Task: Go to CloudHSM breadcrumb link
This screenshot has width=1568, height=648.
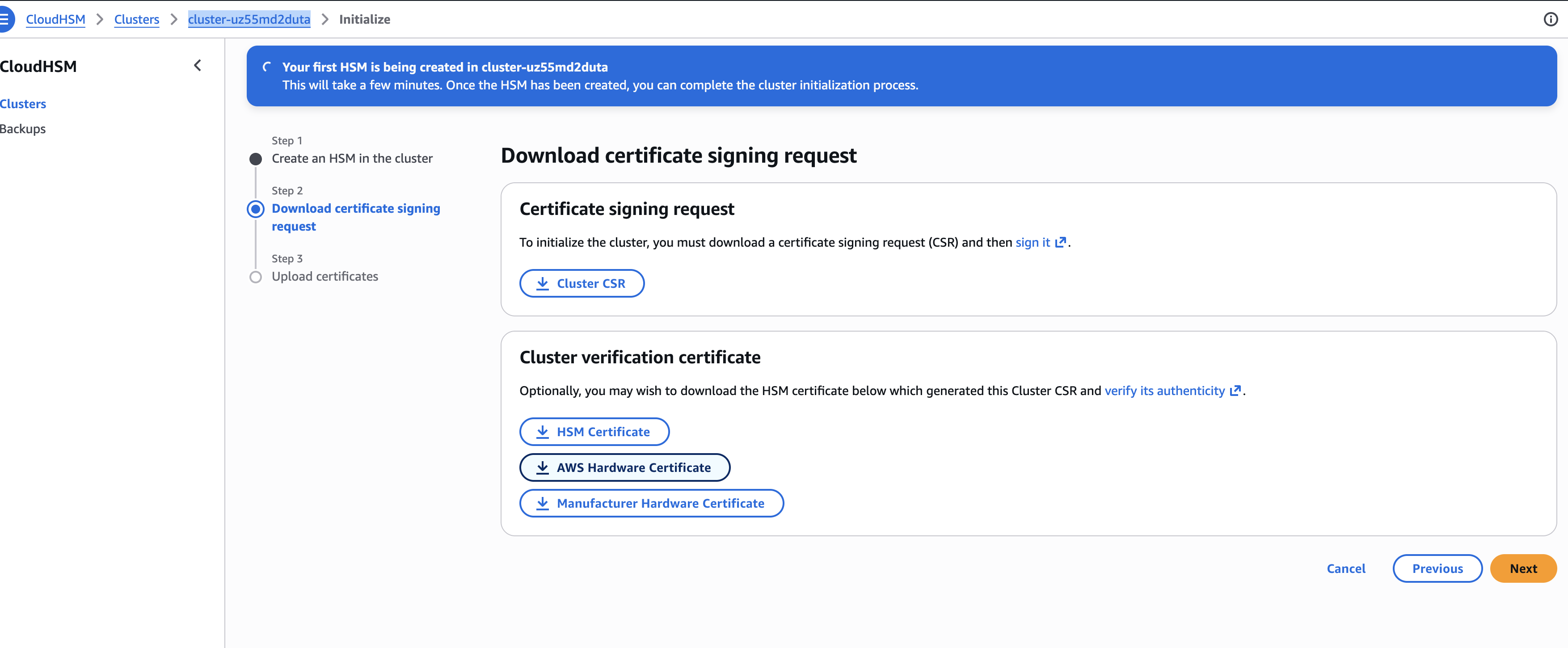Action: 55,20
